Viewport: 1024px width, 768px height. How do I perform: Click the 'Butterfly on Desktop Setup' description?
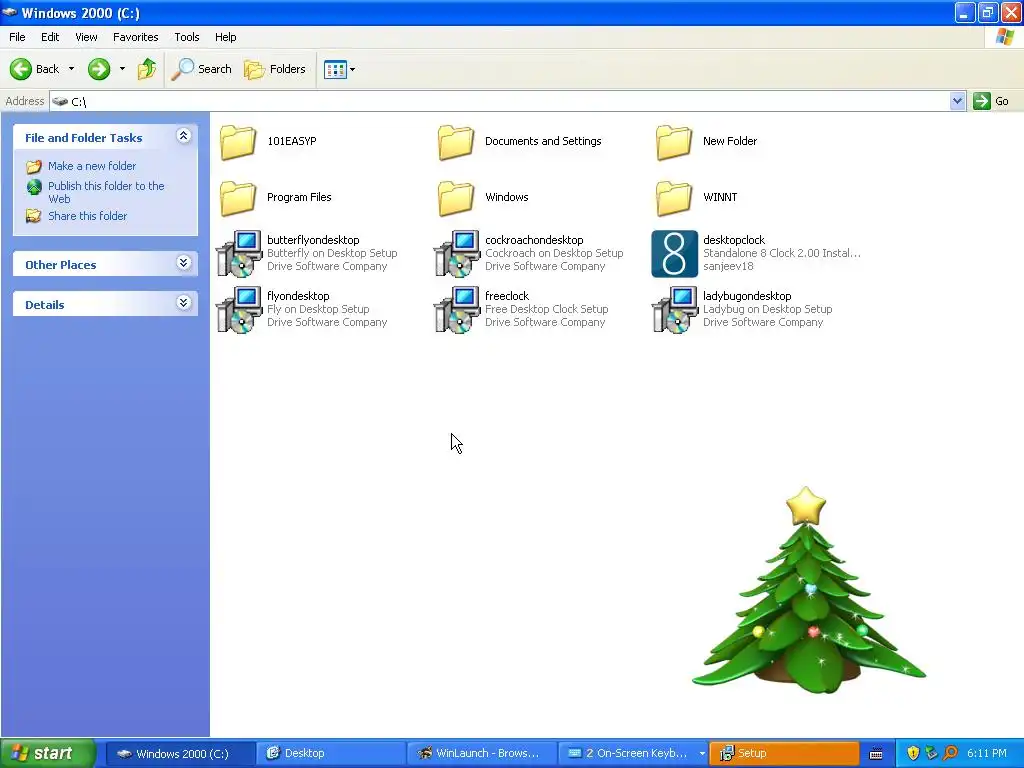pos(332,253)
